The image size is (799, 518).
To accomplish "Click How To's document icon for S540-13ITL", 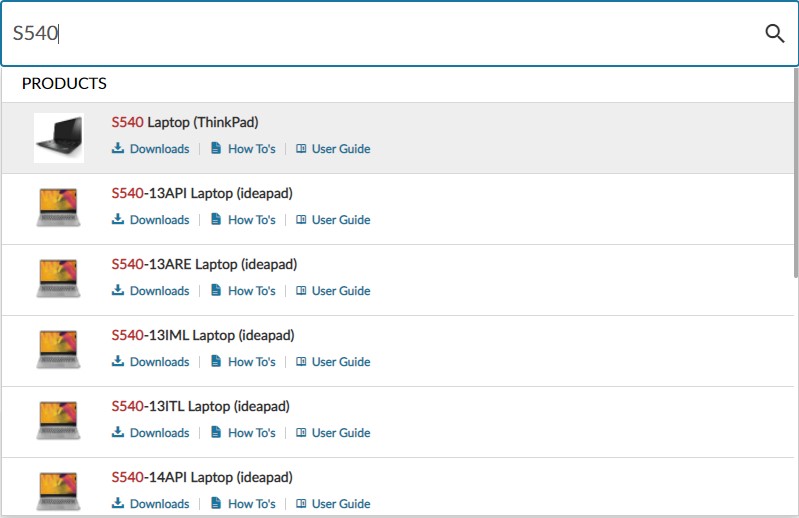I will (x=216, y=433).
